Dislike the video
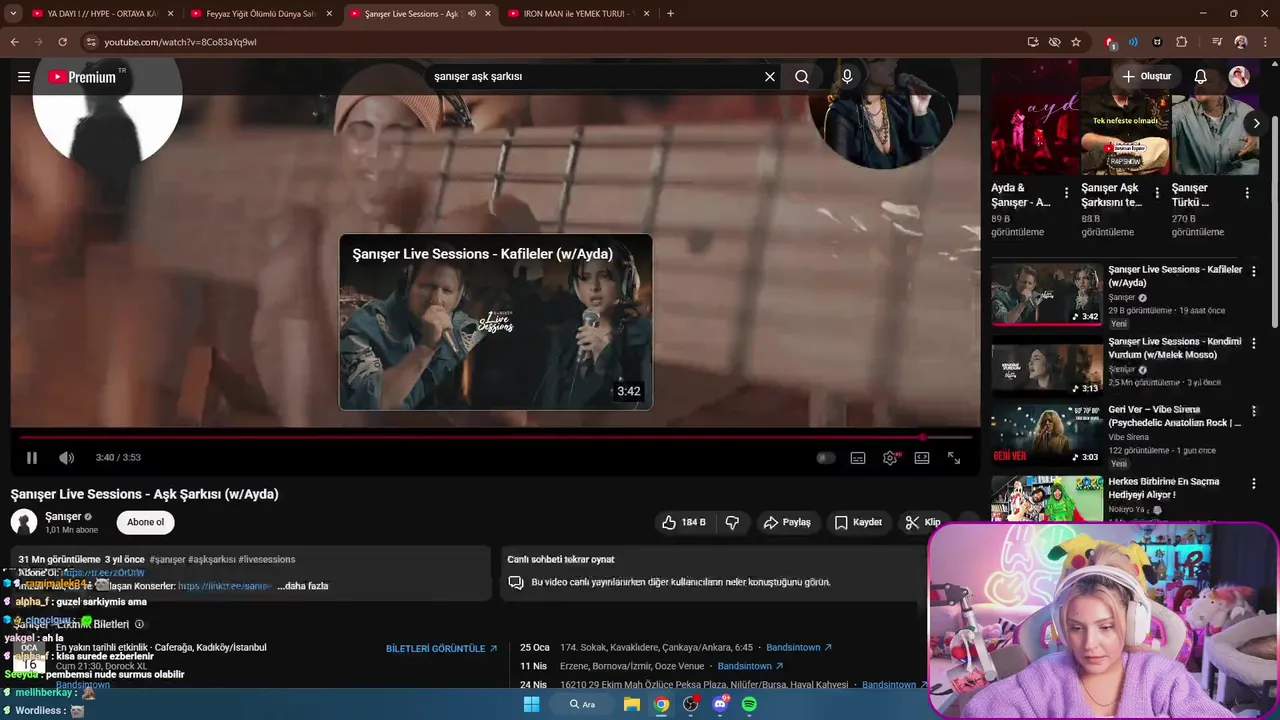This screenshot has height=720, width=1280. tap(732, 522)
